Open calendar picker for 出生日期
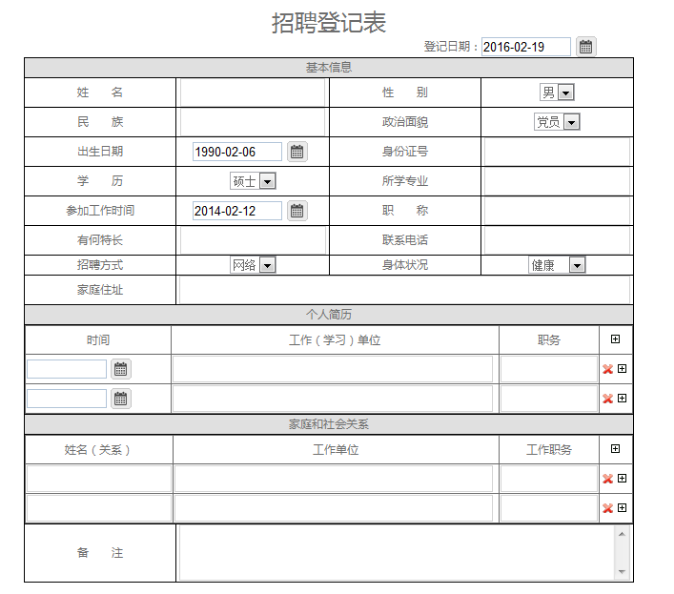 (x=297, y=152)
